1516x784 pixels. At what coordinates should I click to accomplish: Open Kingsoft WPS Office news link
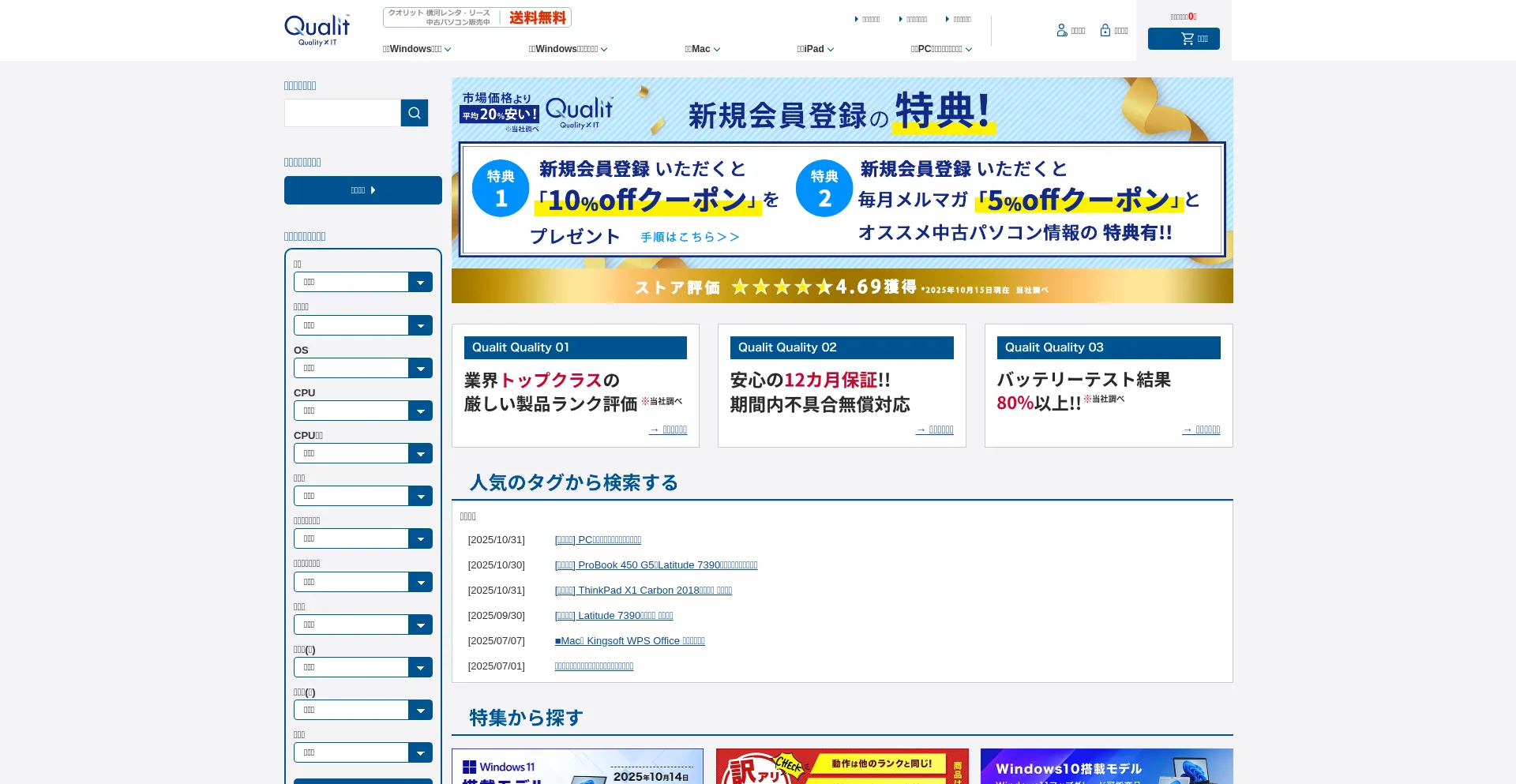[629, 641]
